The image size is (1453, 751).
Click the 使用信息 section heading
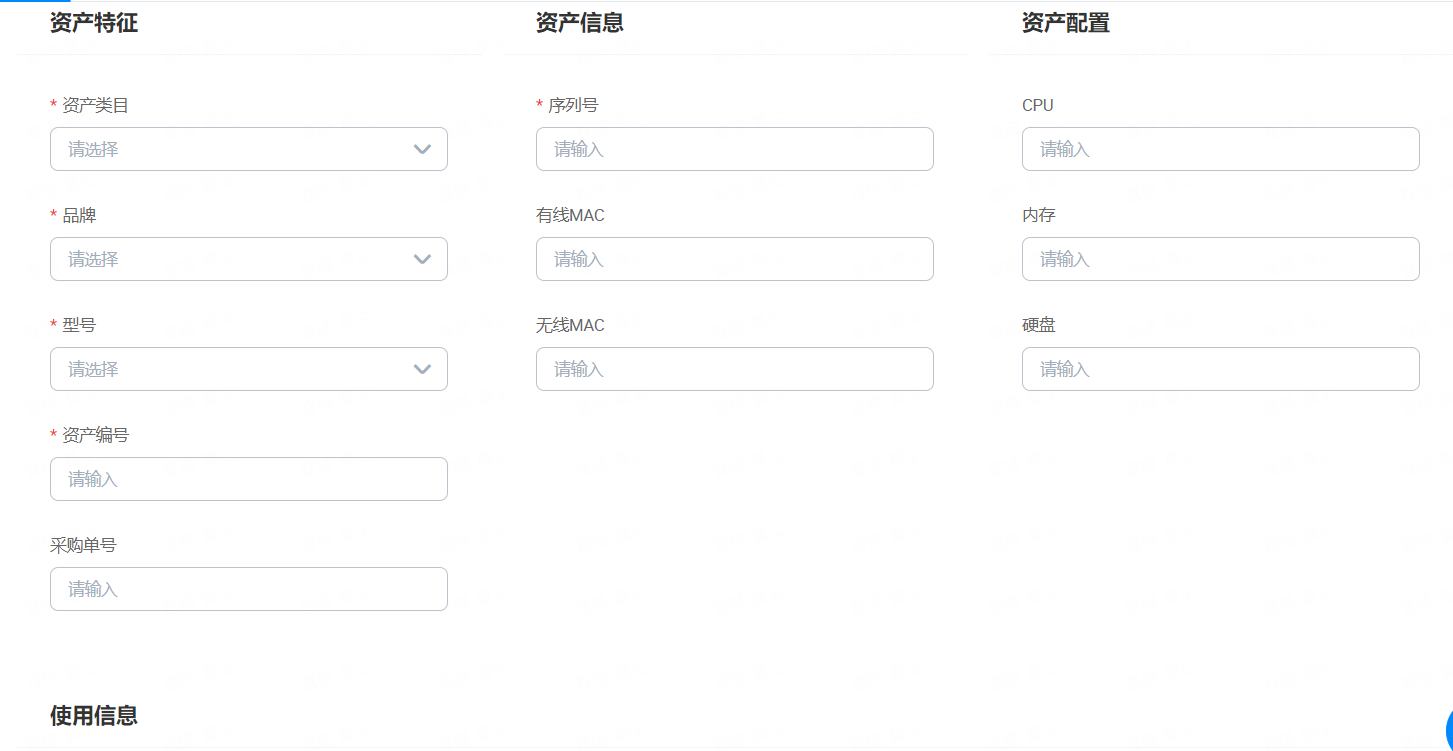click(x=94, y=715)
